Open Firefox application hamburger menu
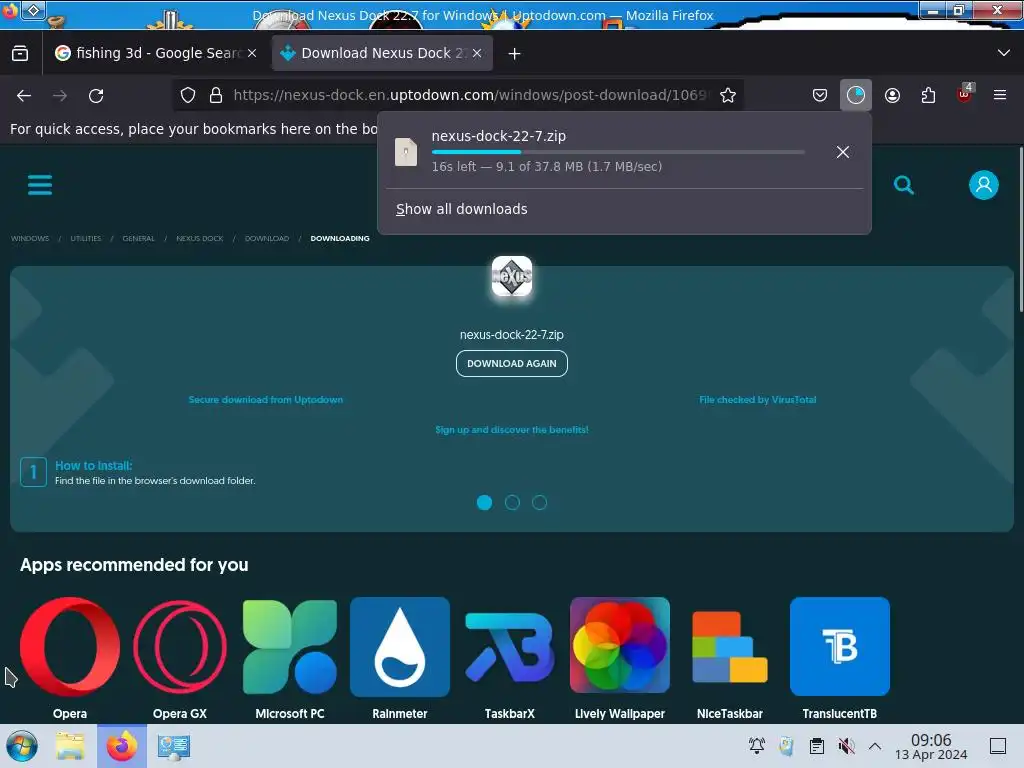Image resolution: width=1024 pixels, height=768 pixels. coord(1000,95)
